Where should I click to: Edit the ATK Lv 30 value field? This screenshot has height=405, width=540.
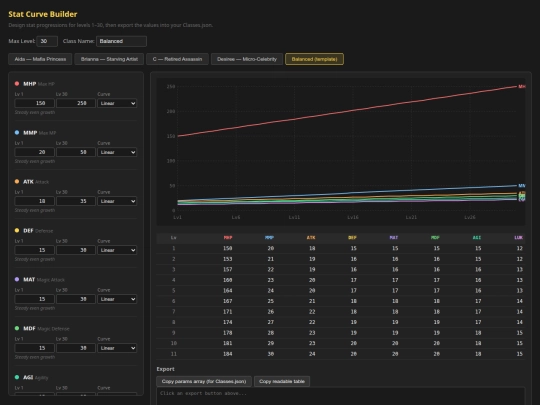point(76,201)
